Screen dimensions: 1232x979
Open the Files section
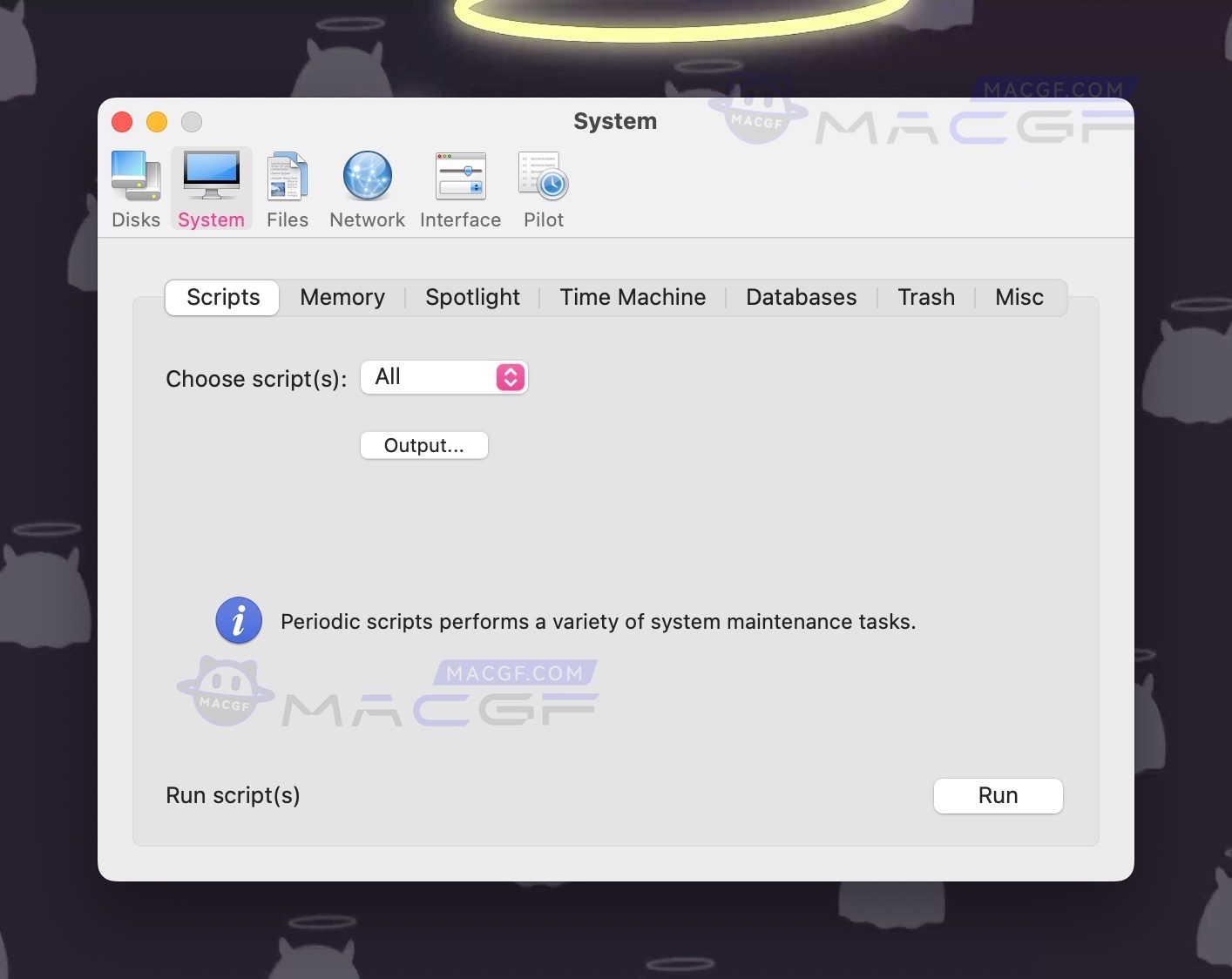(x=287, y=187)
